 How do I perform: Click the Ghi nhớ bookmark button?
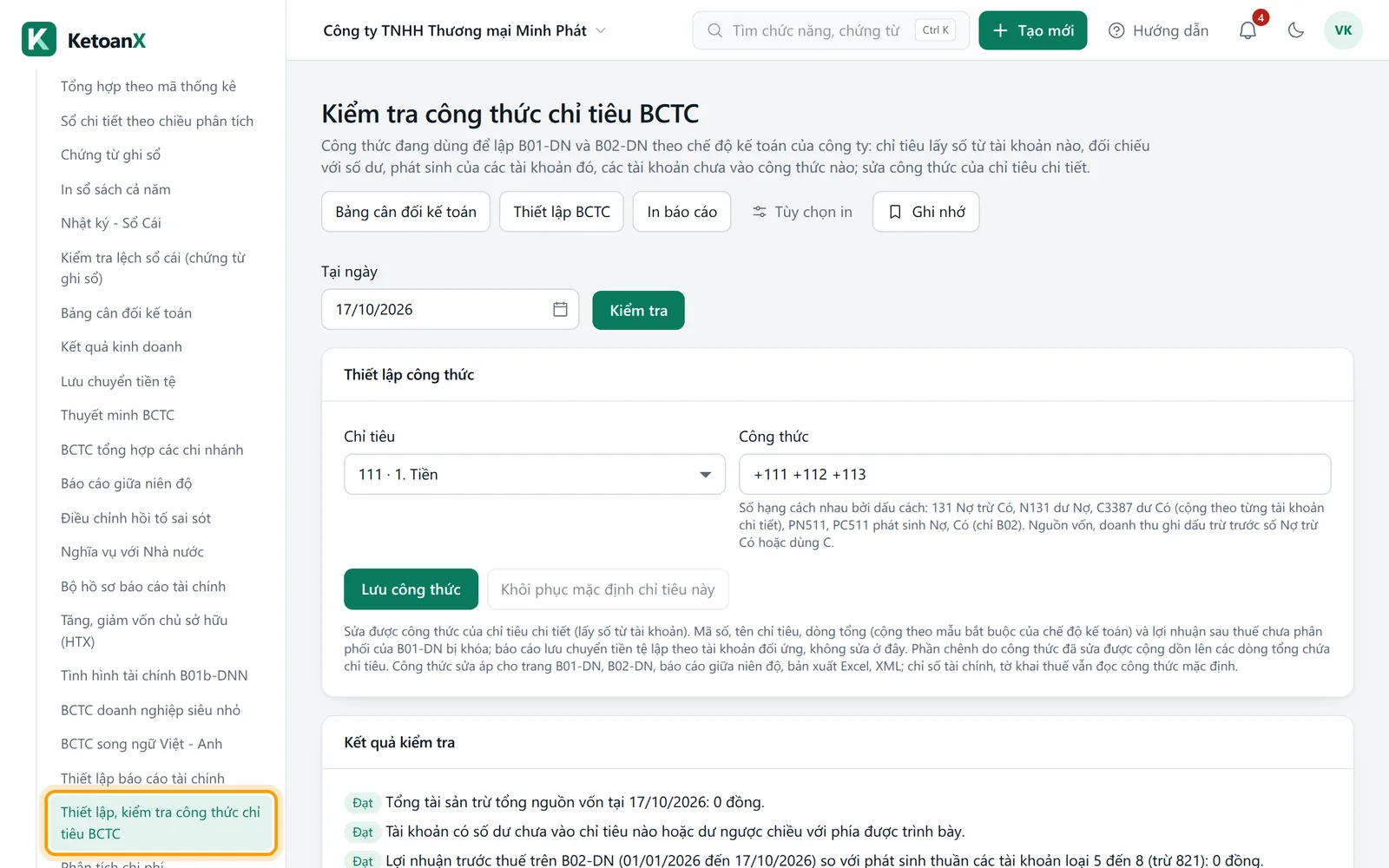click(926, 212)
